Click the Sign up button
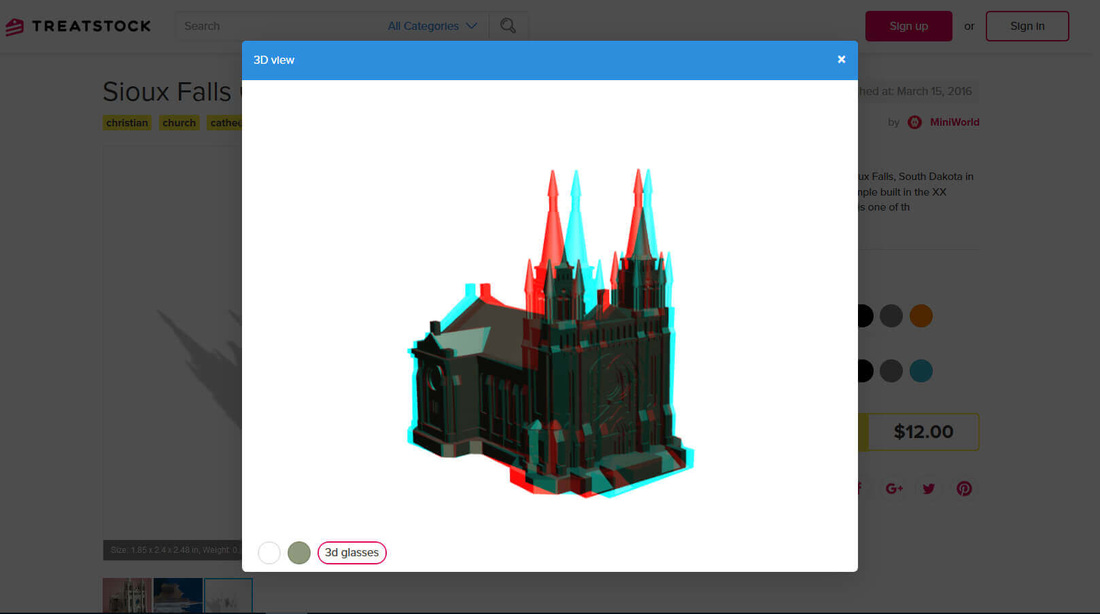 coord(908,26)
